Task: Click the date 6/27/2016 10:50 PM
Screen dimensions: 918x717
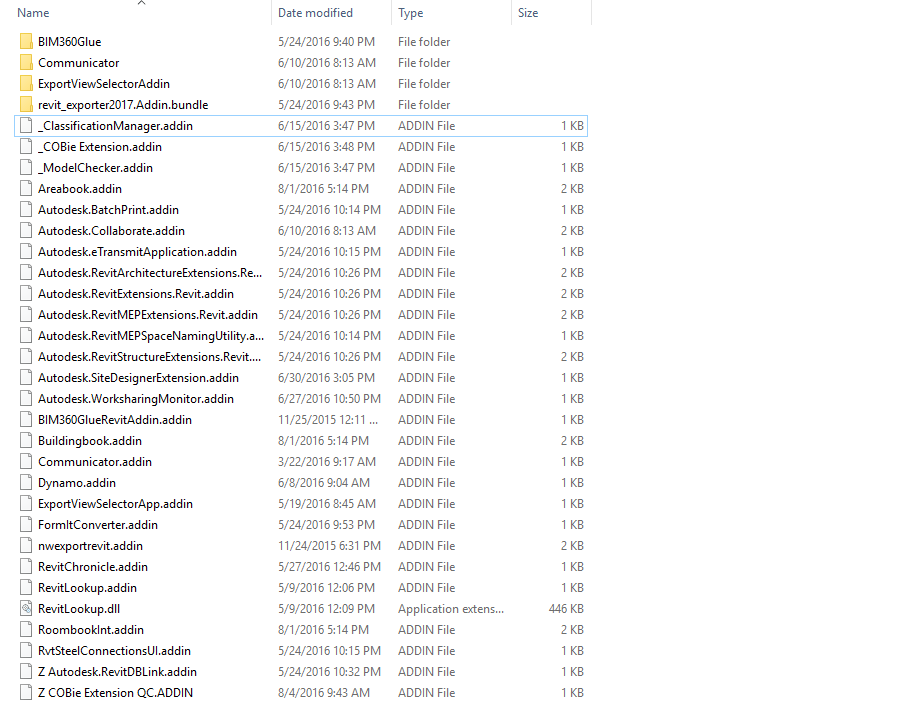Action: [329, 399]
